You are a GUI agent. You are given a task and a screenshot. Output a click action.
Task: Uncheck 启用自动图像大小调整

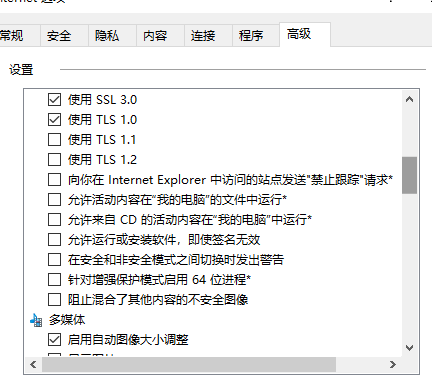tap(54, 340)
